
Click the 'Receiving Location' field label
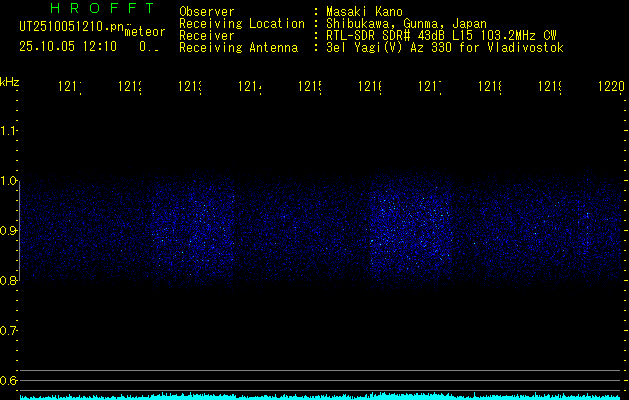click(x=242, y=24)
